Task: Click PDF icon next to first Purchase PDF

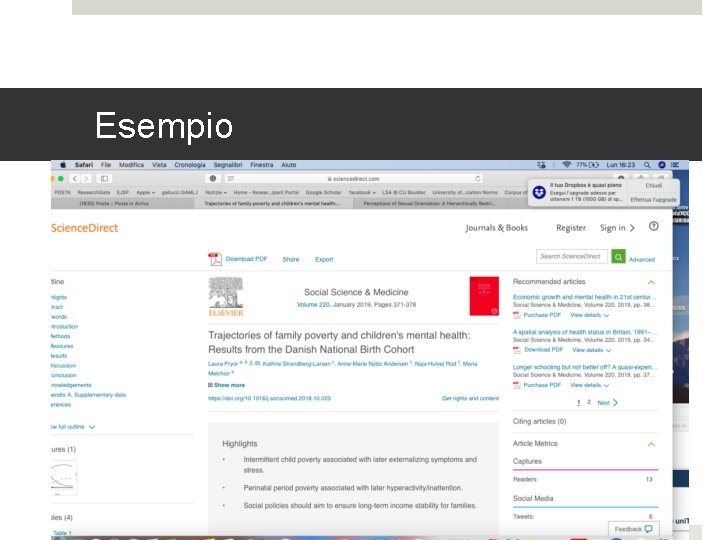Action: pos(517,315)
